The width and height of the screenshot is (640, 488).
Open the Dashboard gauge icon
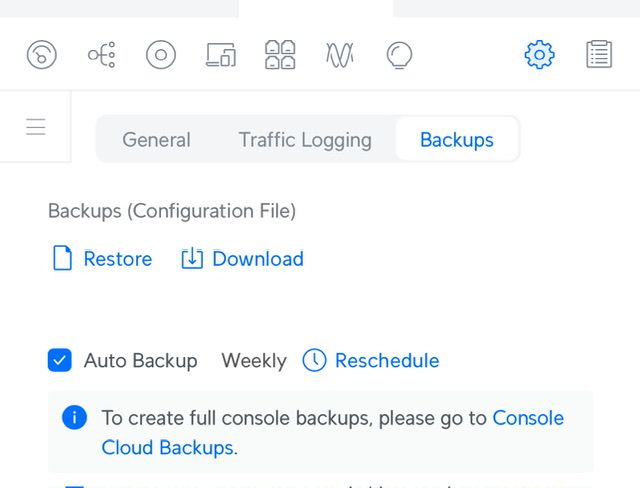coord(41,54)
